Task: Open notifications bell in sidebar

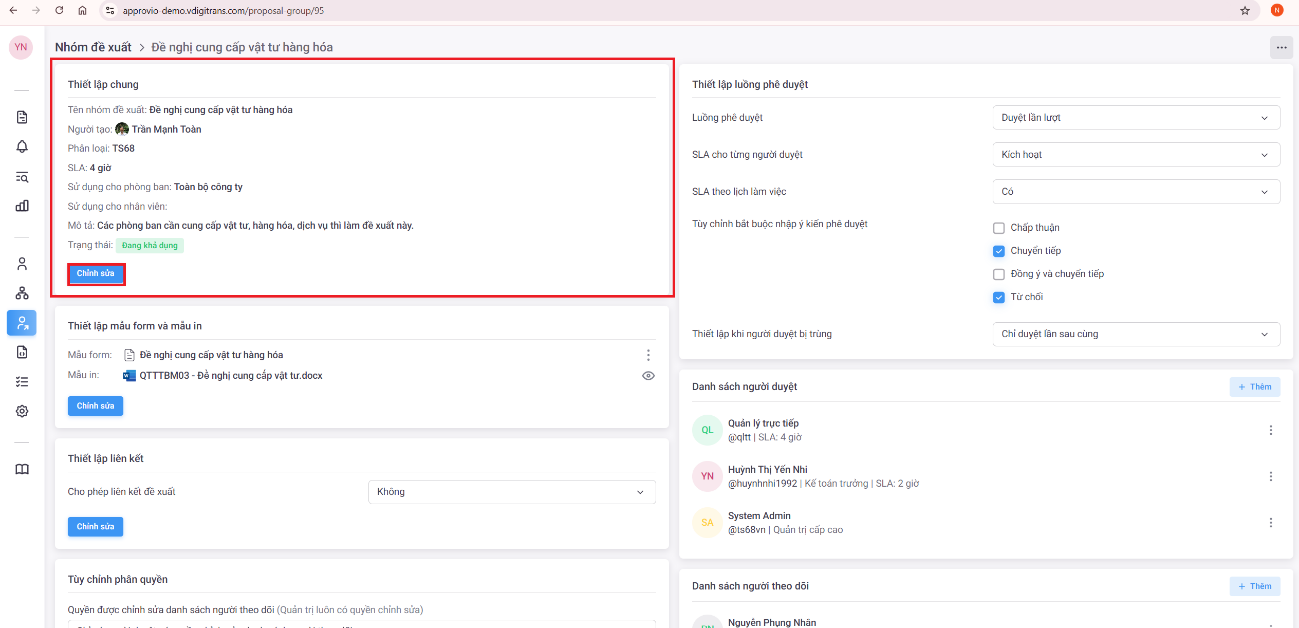Action: pyautogui.click(x=22, y=147)
